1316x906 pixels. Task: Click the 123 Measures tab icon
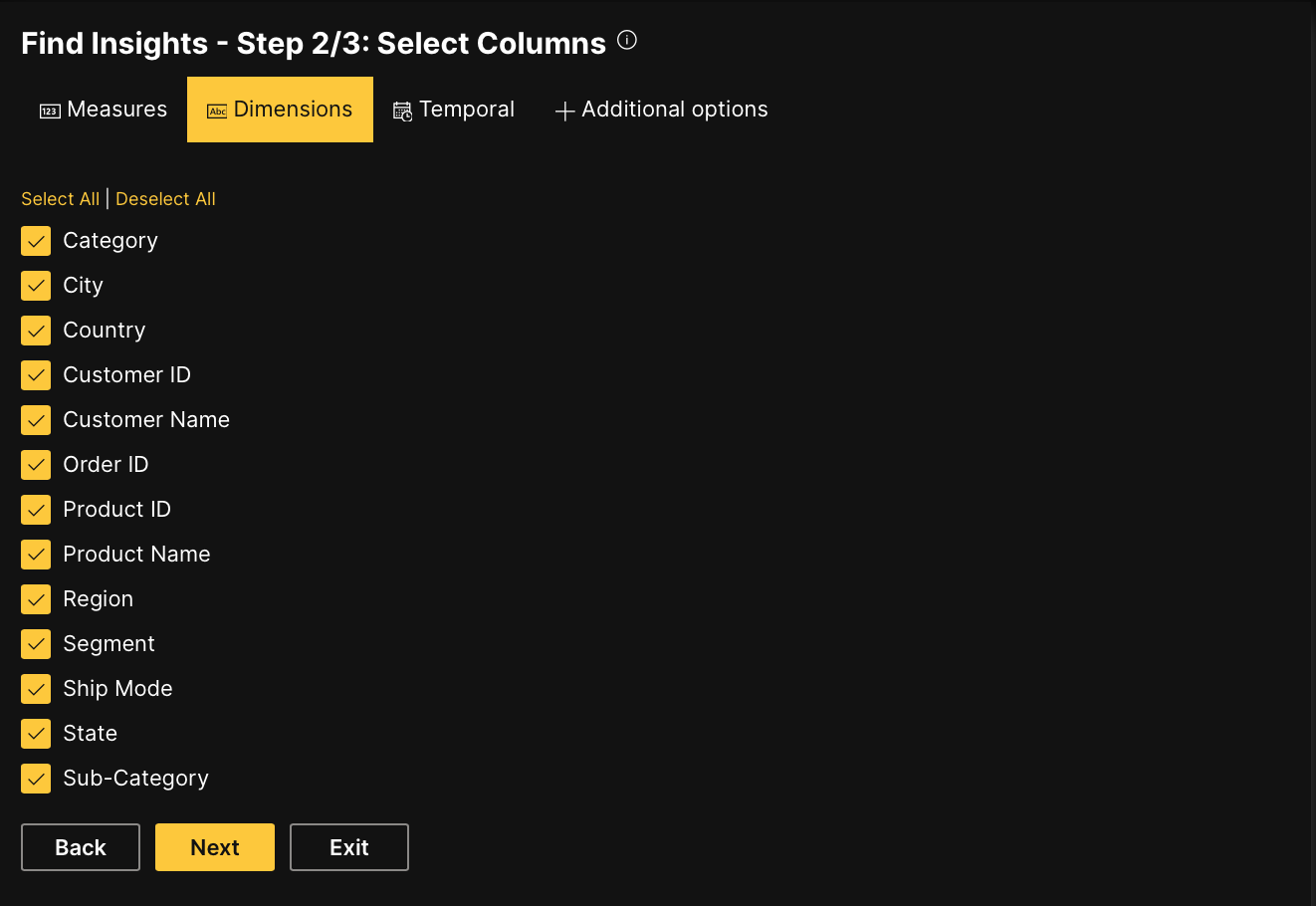point(50,112)
